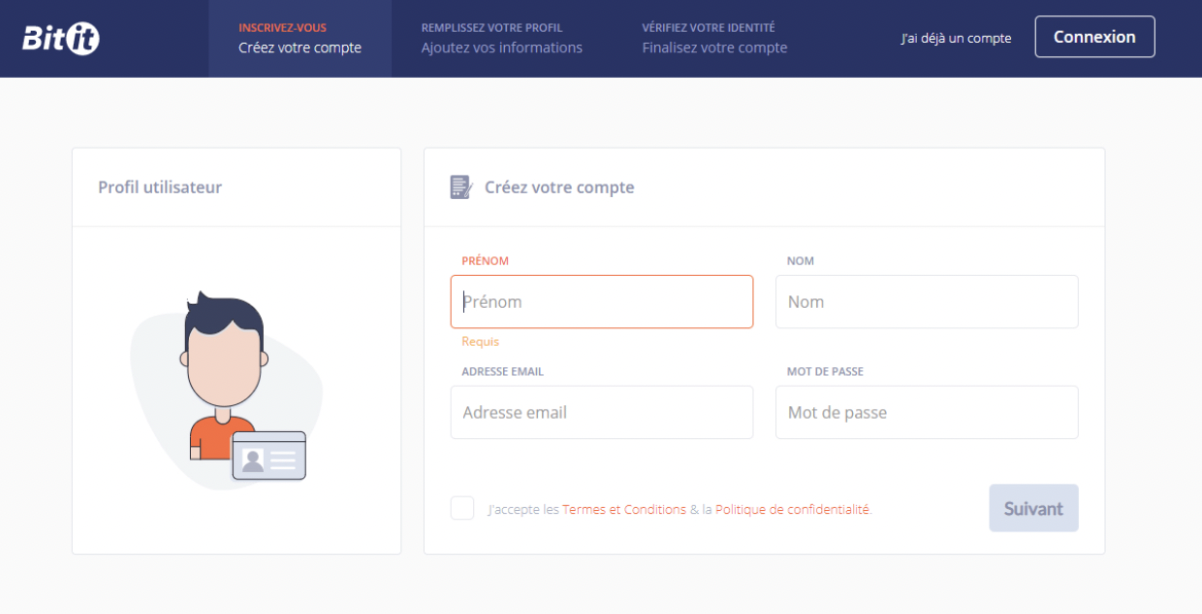Click the Bitit logo

(x=61, y=38)
